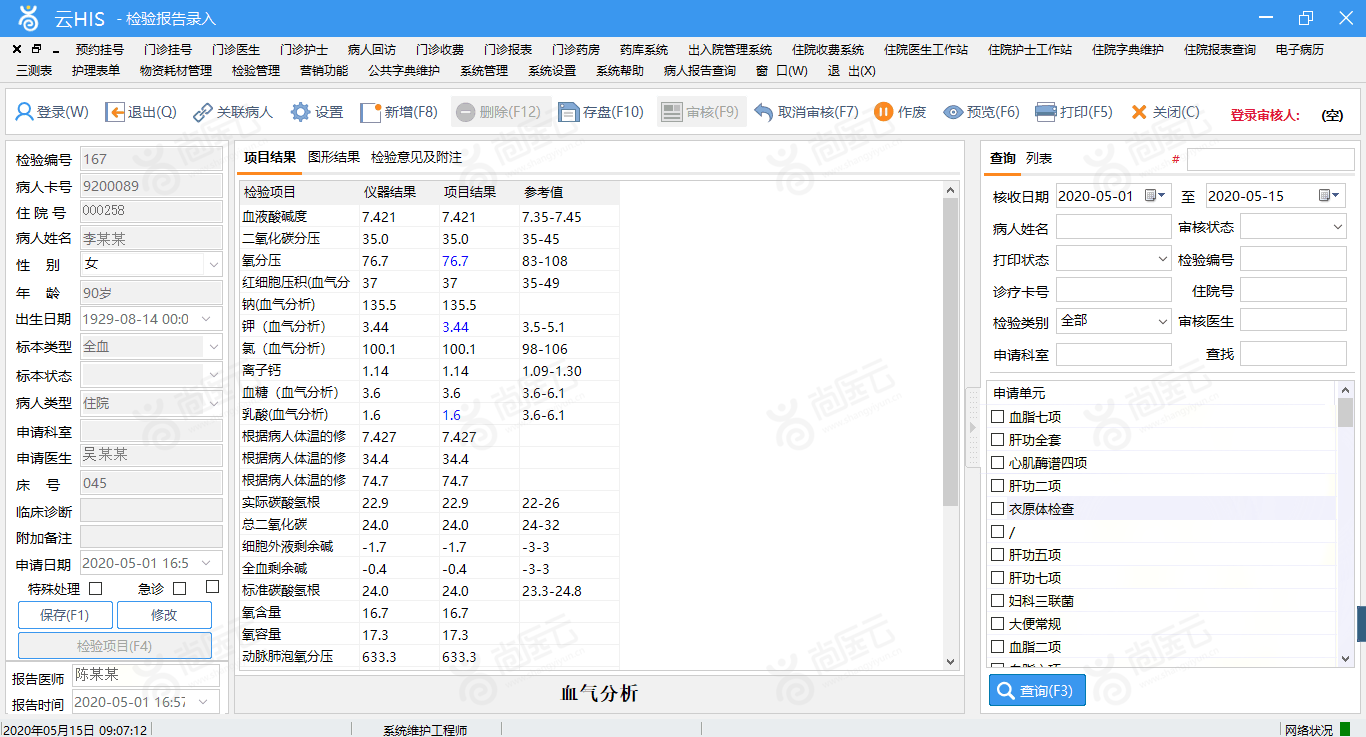Check the 血脂七项 item
Screen dimensions: 1366x737
pos(997,417)
